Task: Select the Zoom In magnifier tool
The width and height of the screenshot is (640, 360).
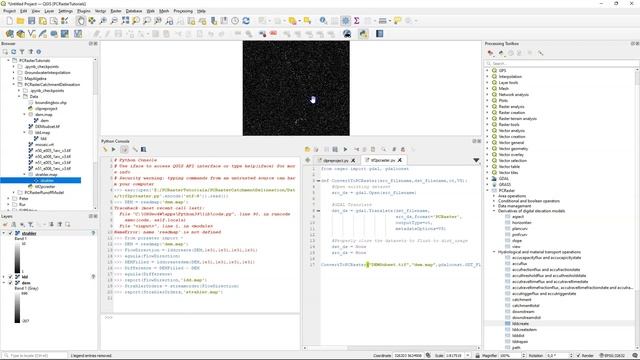Action: click(x=103, y=21)
